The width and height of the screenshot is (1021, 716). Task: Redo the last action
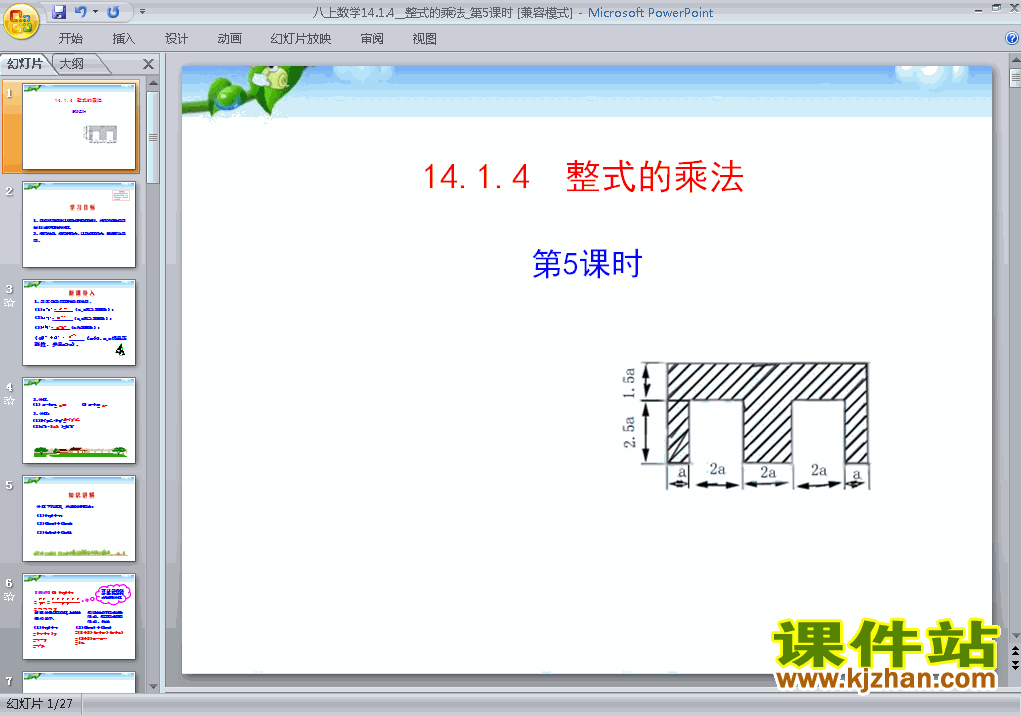click(x=113, y=12)
